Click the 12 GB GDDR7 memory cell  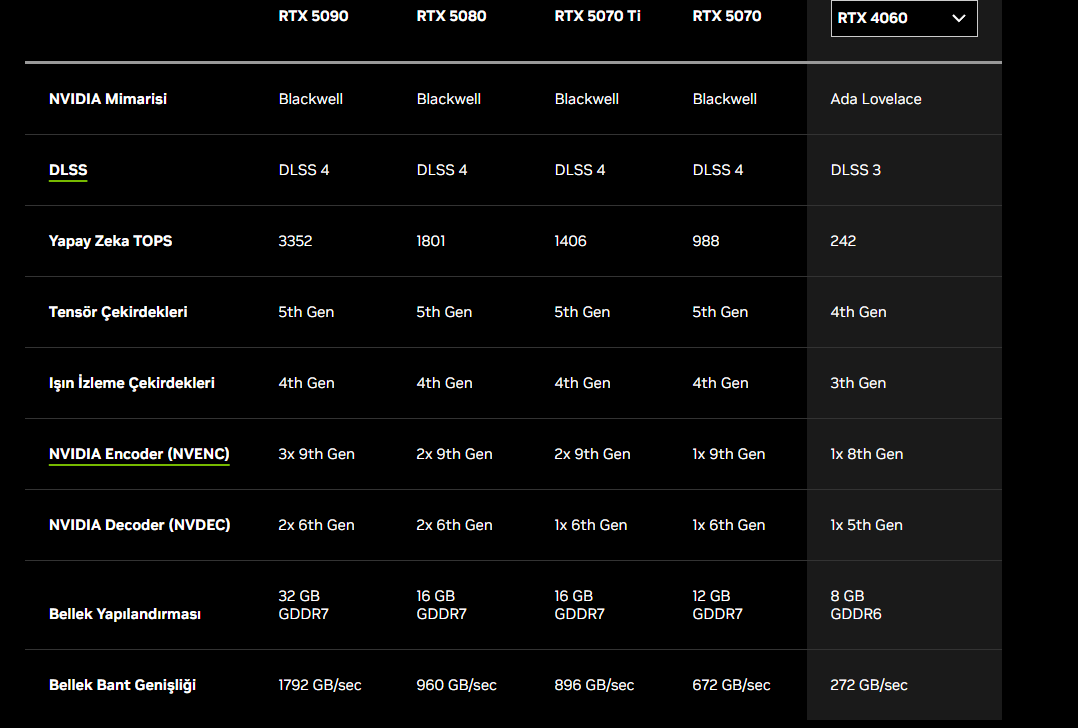point(717,605)
